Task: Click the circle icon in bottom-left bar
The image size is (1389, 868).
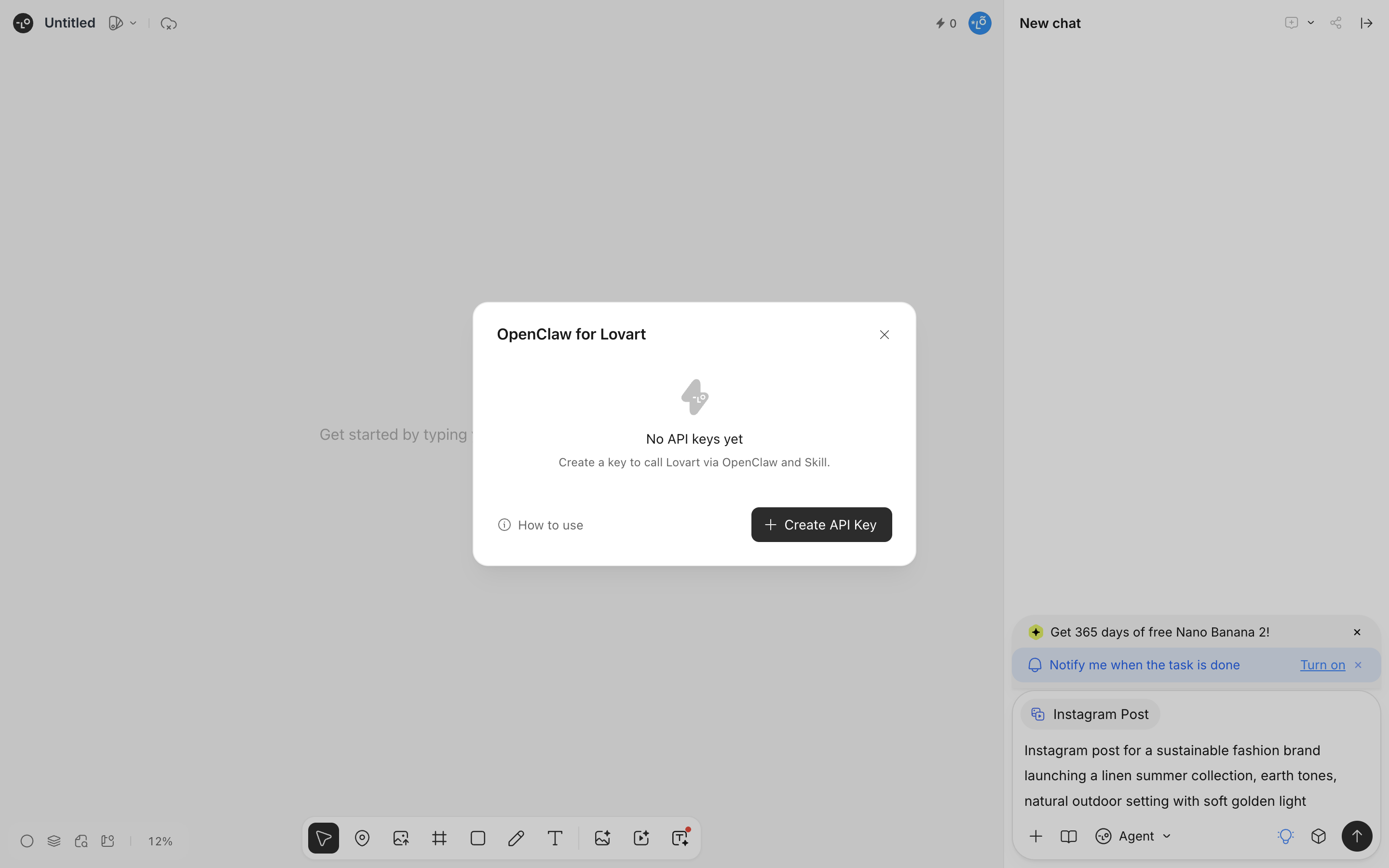Action: point(27,841)
